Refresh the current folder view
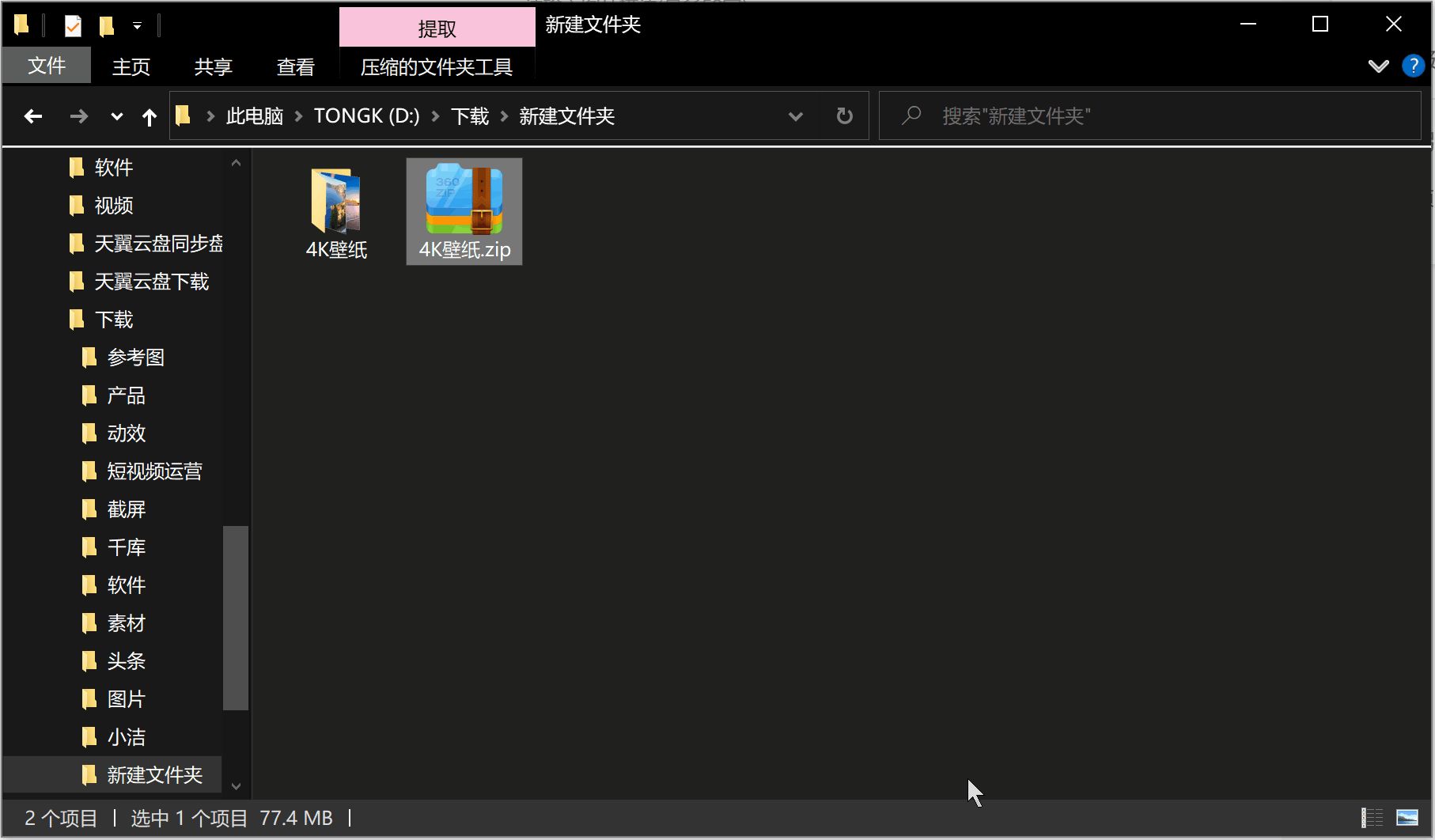1435x840 pixels. click(x=844, y=115)
